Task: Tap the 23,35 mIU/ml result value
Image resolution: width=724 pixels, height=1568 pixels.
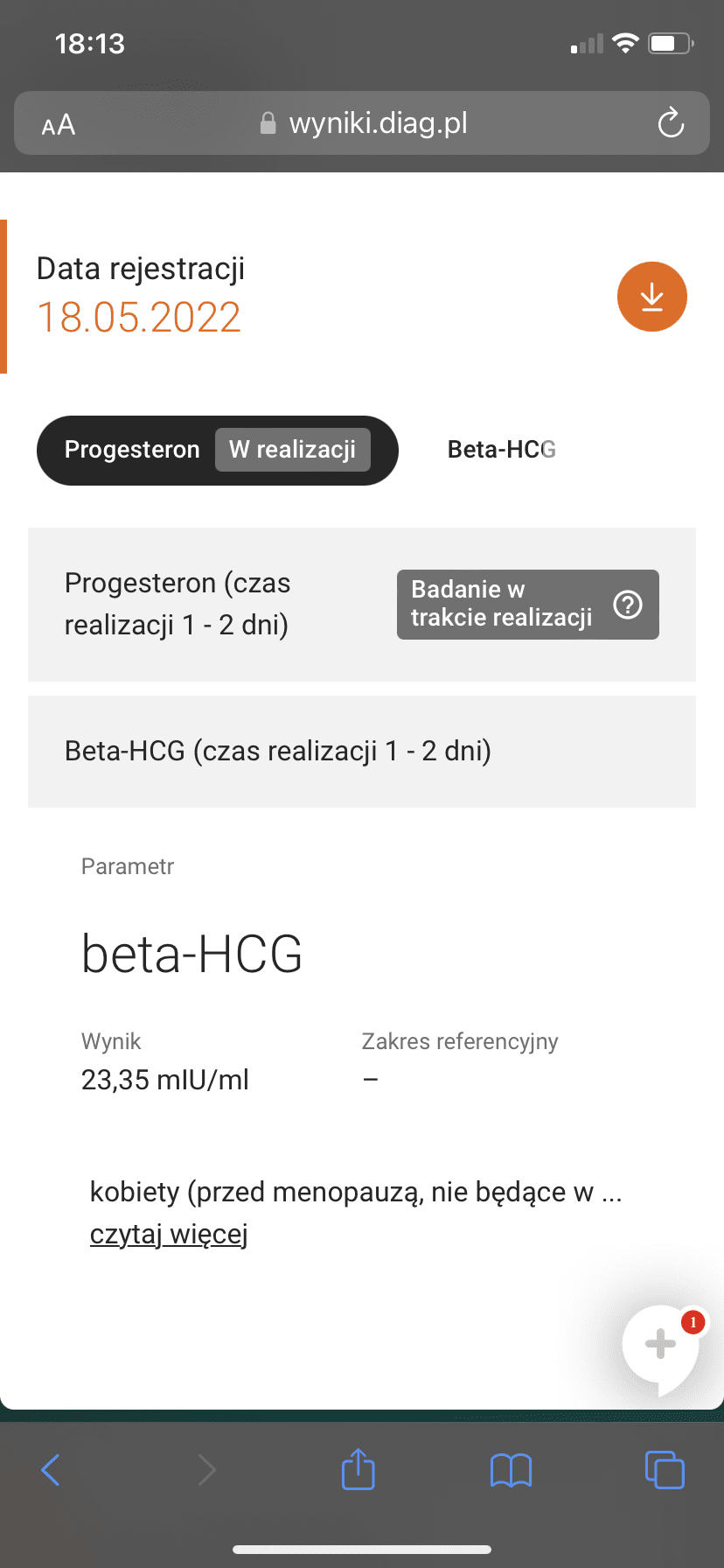Action: coord(164,1080)
